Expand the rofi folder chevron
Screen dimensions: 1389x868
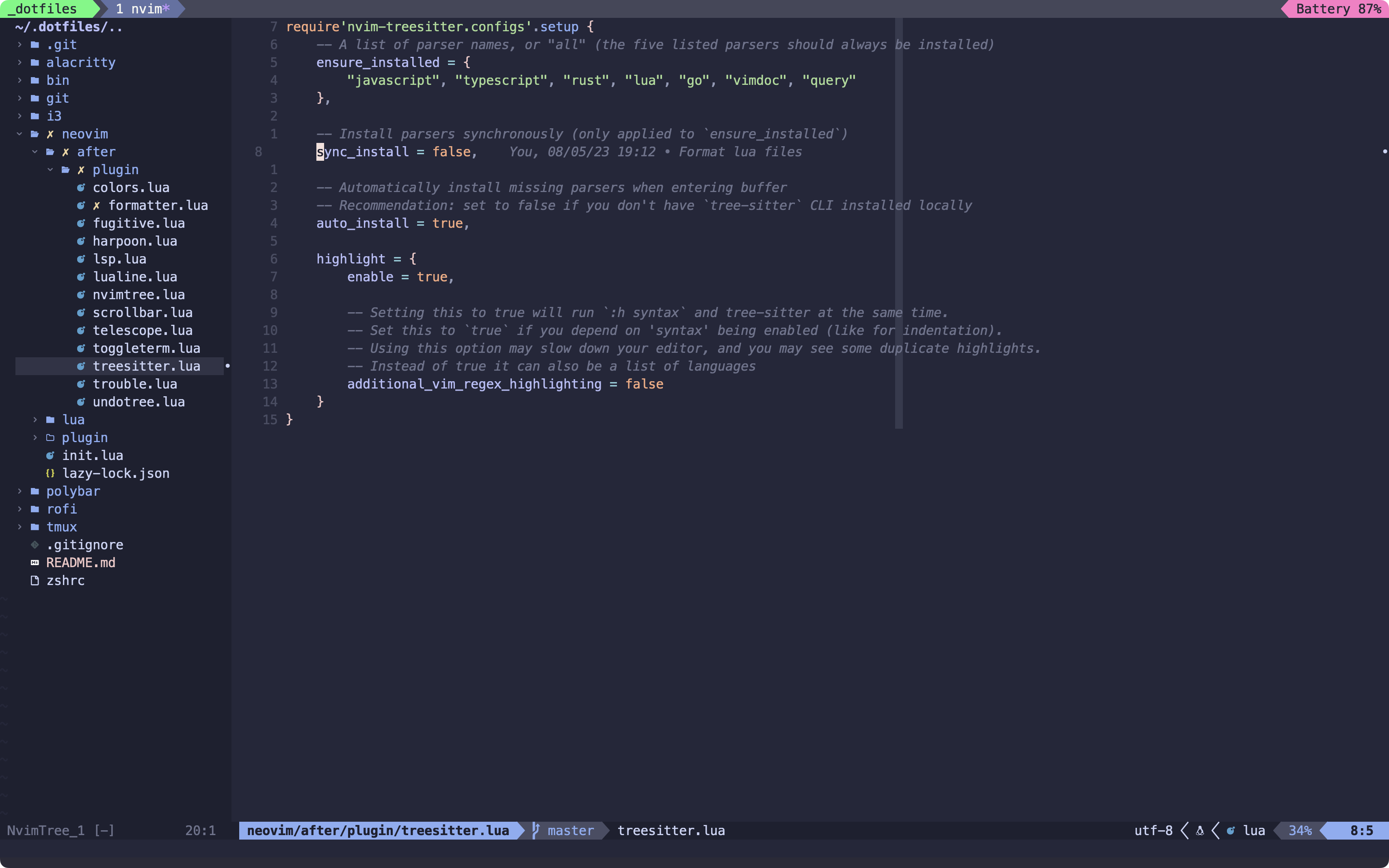click(x=19, y=509)
